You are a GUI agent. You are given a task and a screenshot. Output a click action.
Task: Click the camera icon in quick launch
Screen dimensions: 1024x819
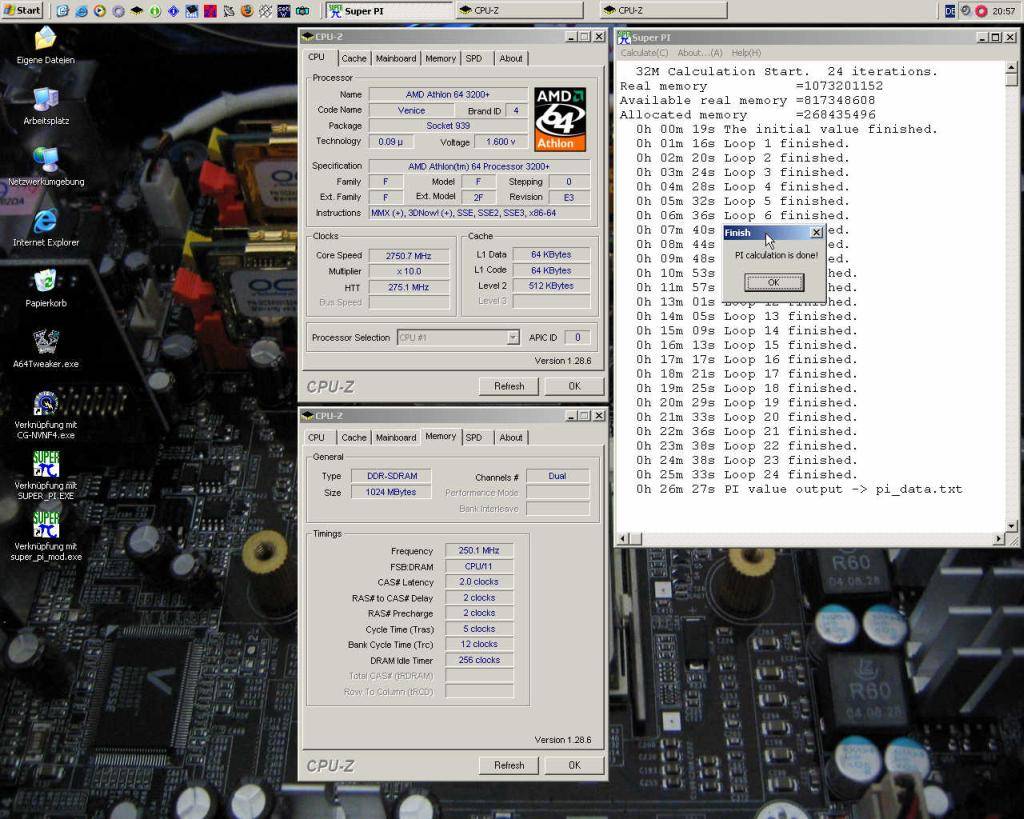coord(302,10)
